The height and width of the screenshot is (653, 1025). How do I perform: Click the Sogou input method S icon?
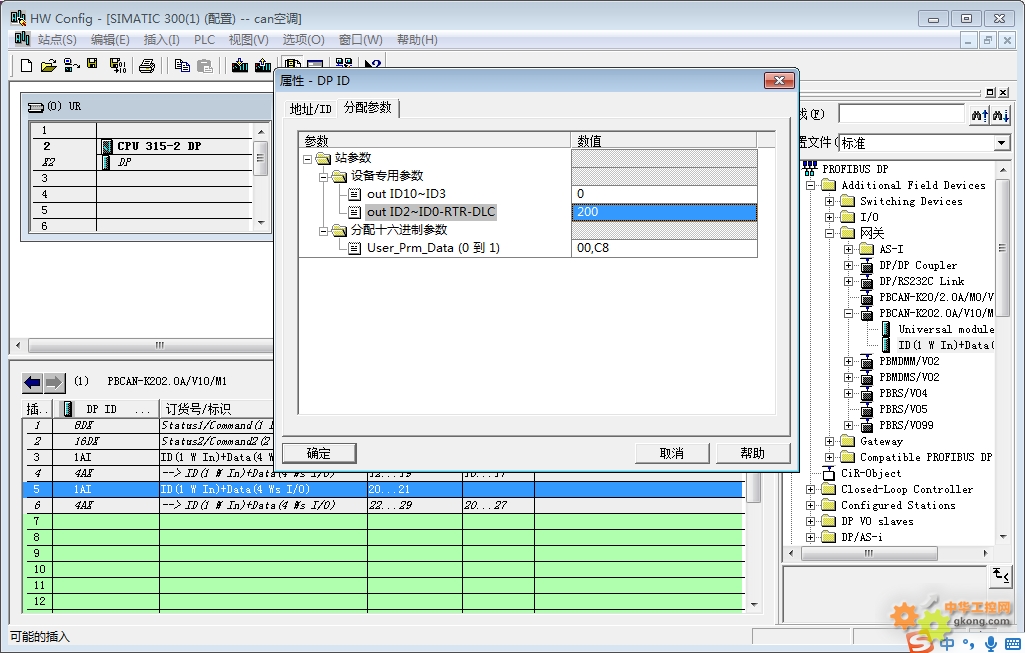click(918, 642)
